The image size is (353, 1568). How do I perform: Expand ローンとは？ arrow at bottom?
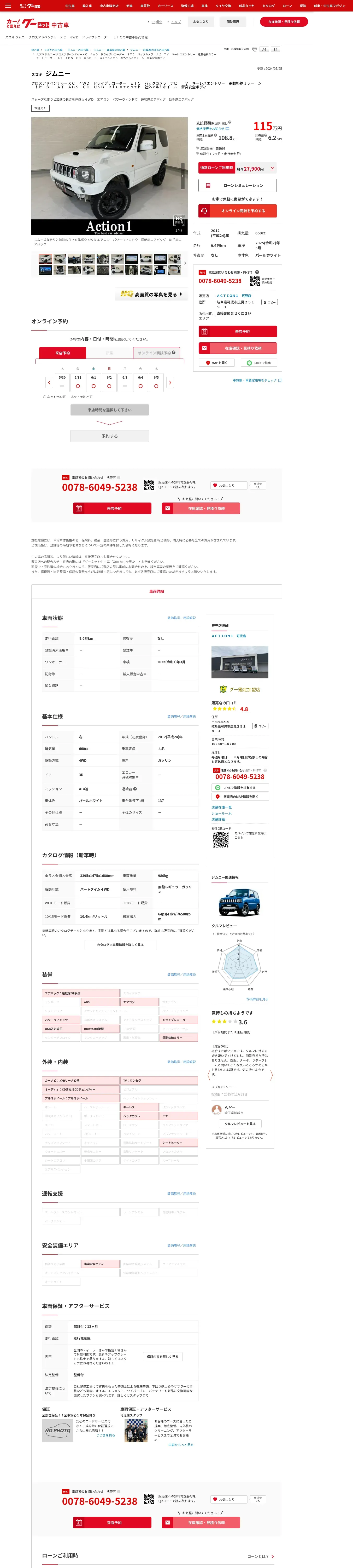point(273,1557)
